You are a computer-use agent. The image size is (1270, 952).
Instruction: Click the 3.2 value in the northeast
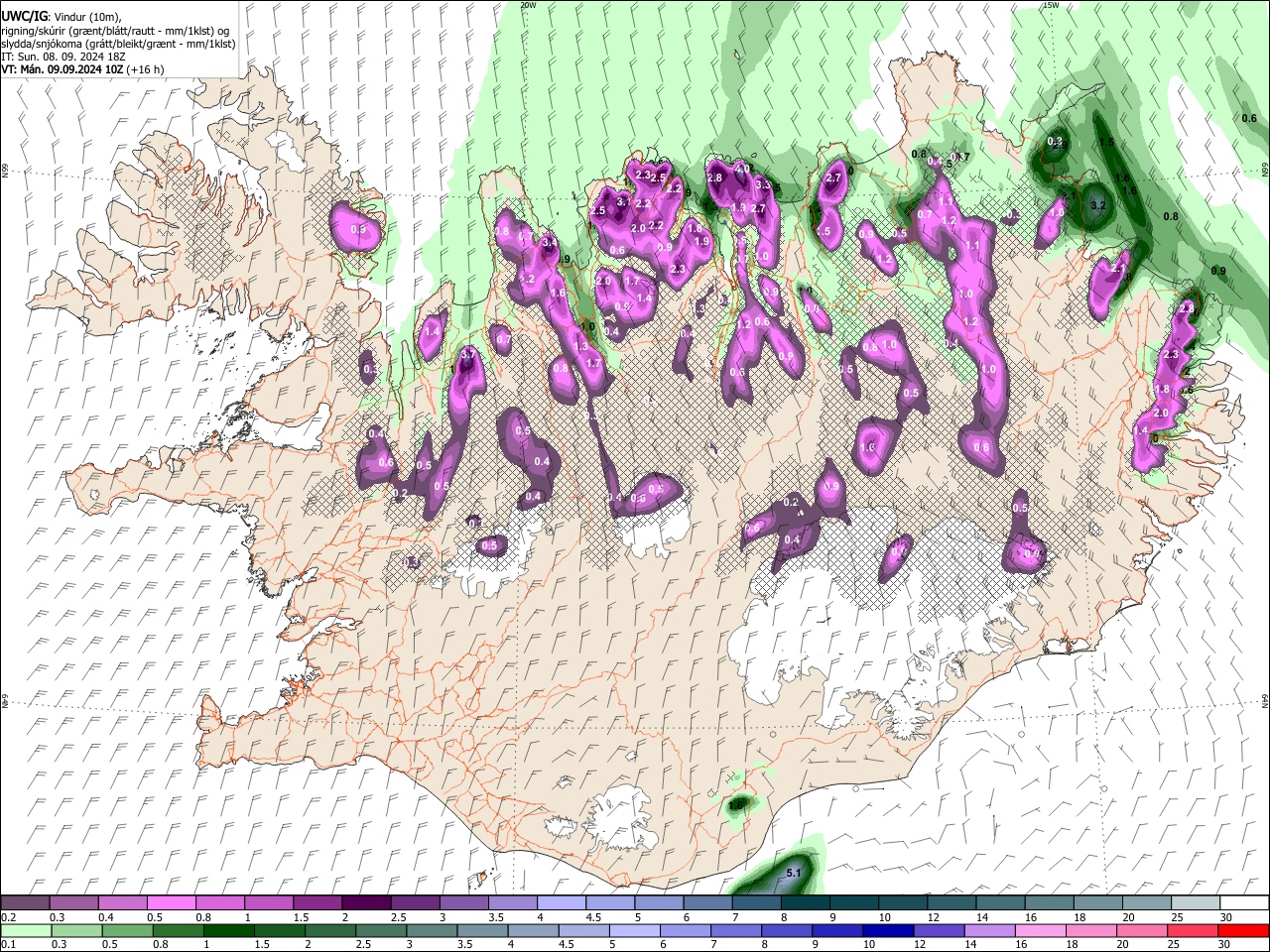point(1097,205)
